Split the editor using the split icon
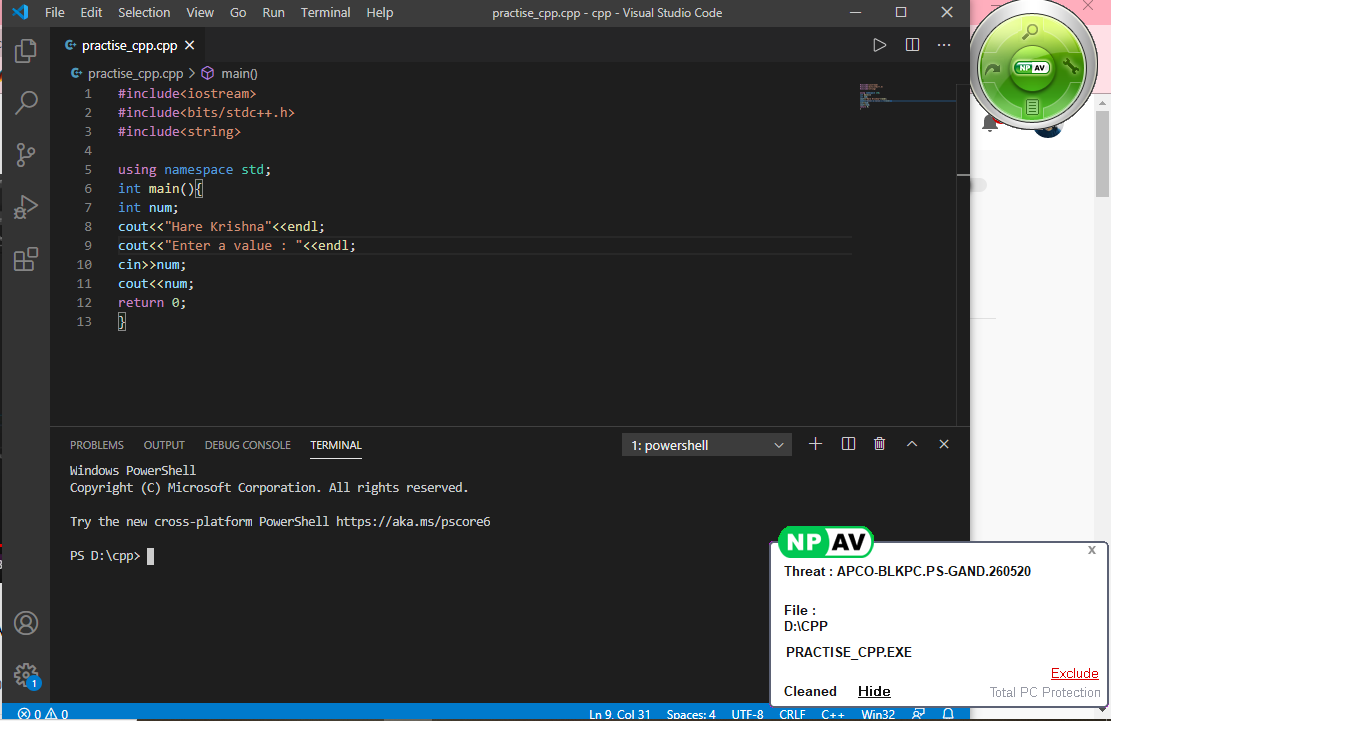Screen dimensions: 1366x730 tap(912, 44)
